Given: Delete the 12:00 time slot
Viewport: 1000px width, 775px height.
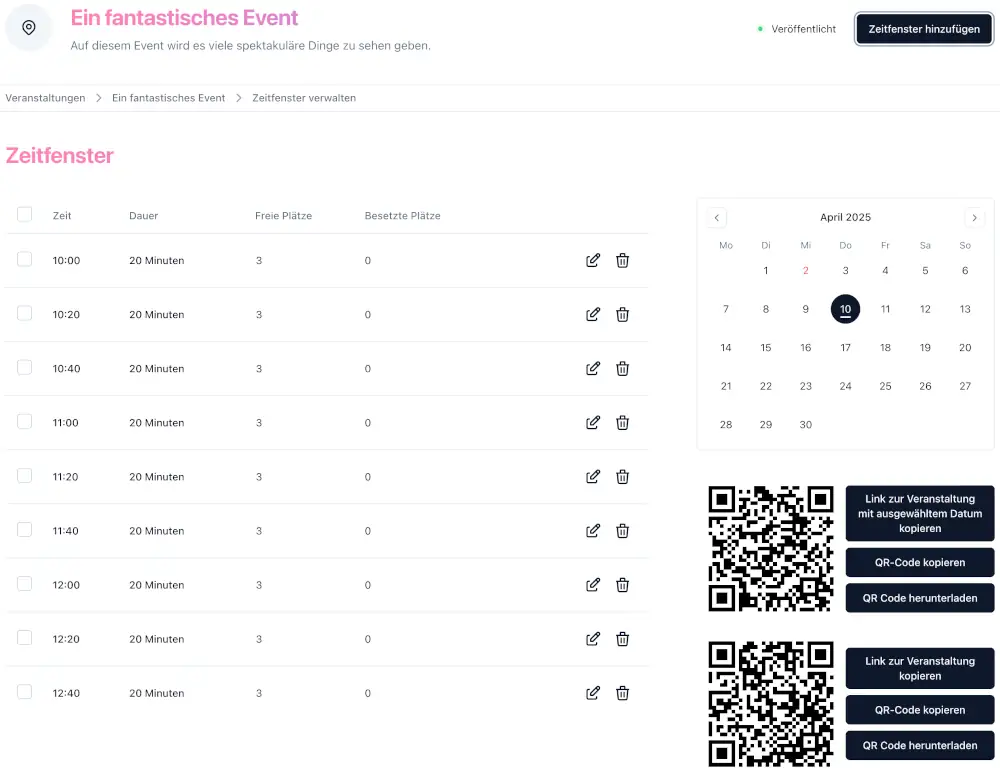Looking at the screenshot, I should [622, 585].
